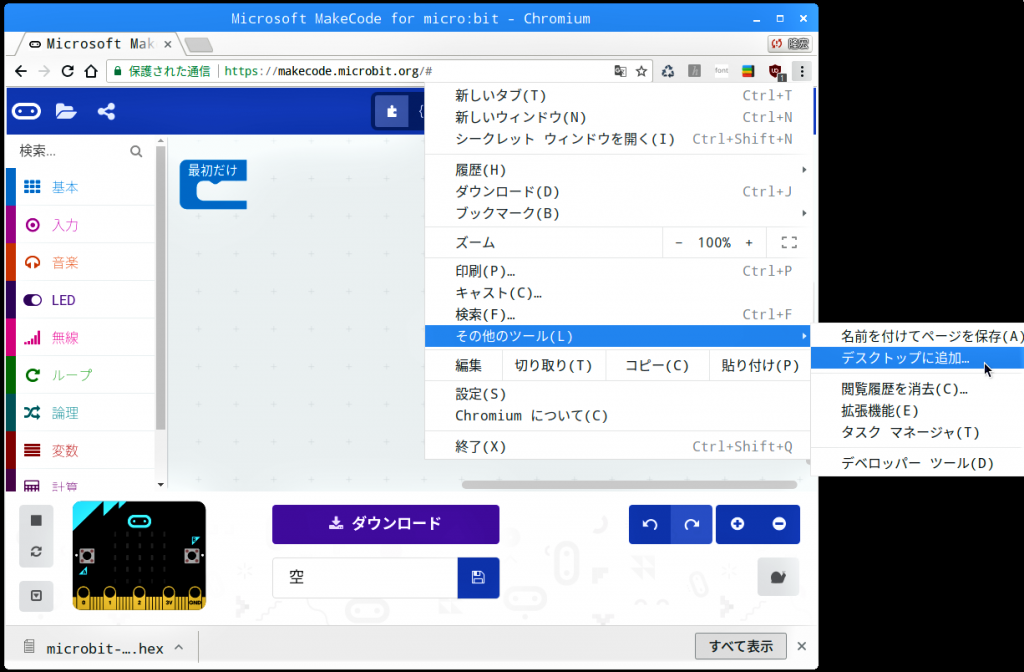
Task: Open the projects folder icon
Action: [x=66, y=112]
